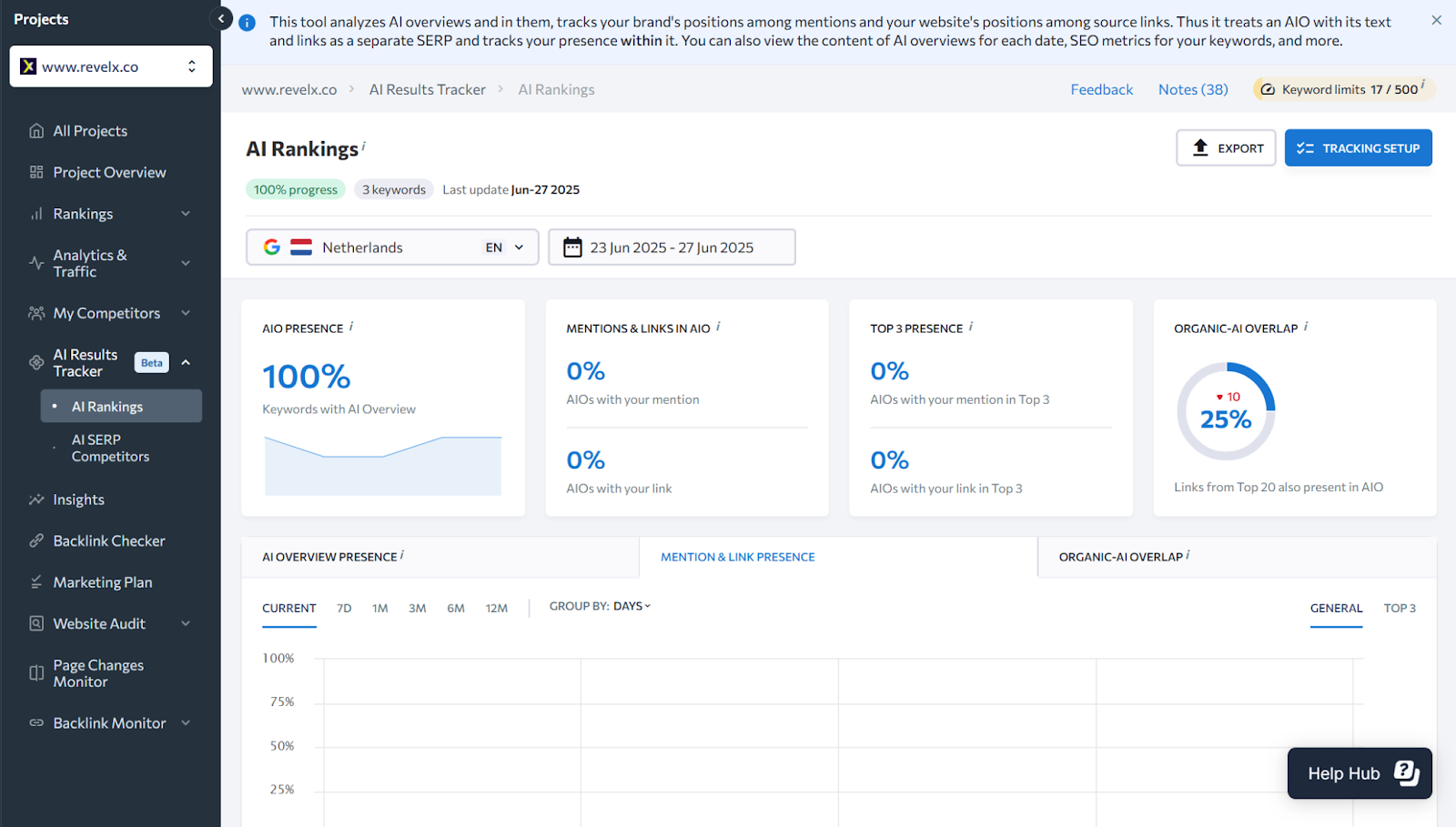Expand the Website Audit chevron
Image resolution: width=1456 pixels, height=827 pixels.
point(186,623)
